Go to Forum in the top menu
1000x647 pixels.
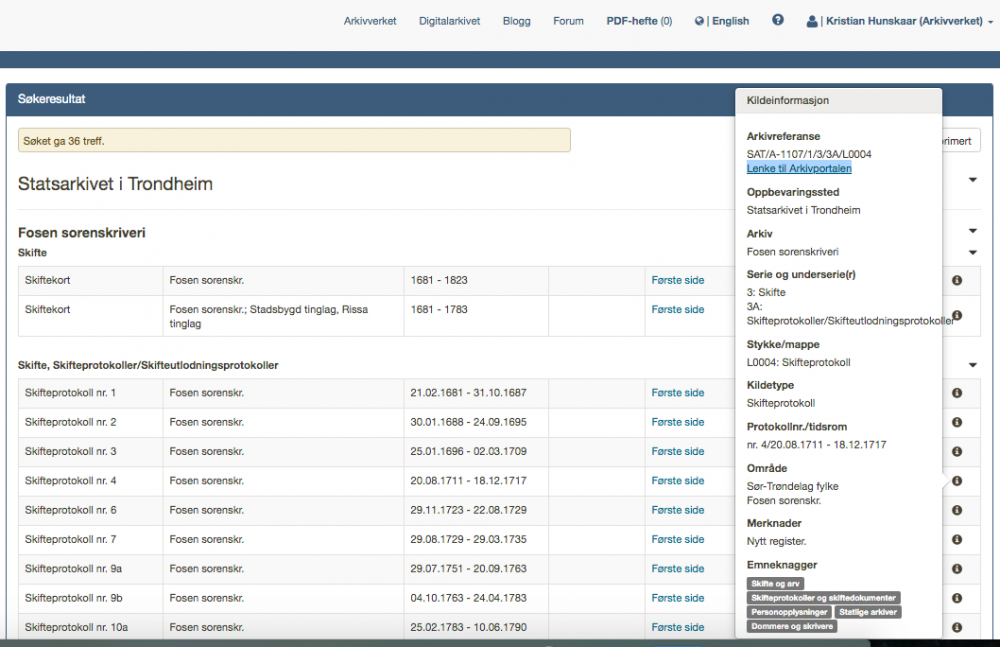(x=568, y=21)
